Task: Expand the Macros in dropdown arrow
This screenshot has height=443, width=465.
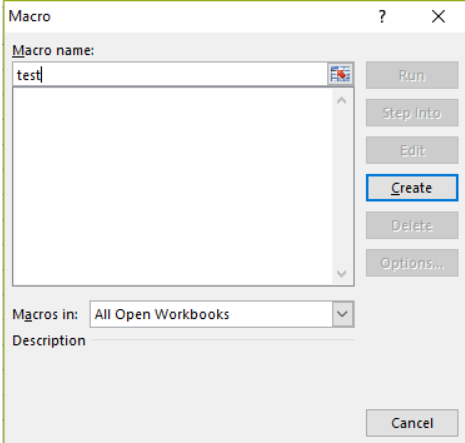Action: (x=342, y=314)
